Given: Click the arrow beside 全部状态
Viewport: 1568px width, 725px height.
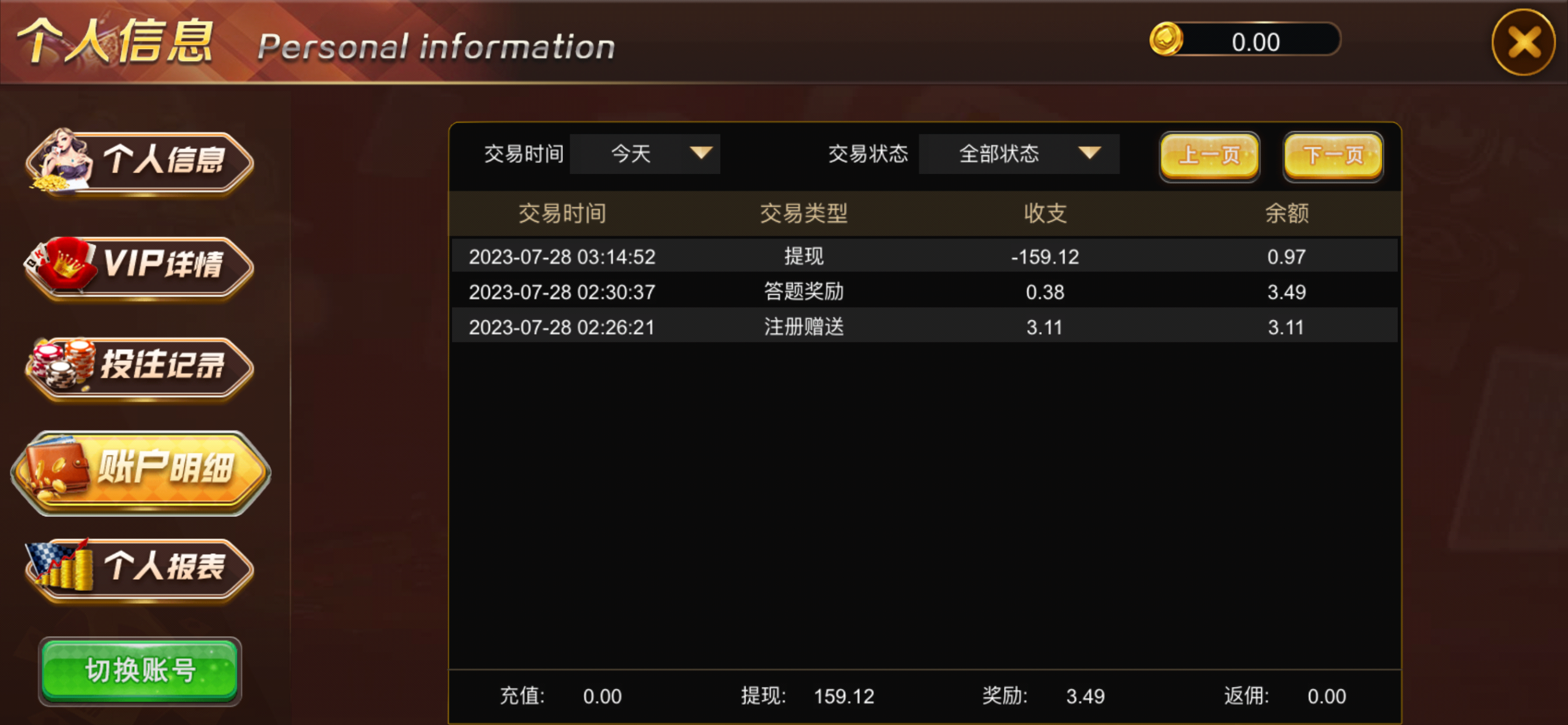Looking at the screenshot, I should tap(1090, 153).
